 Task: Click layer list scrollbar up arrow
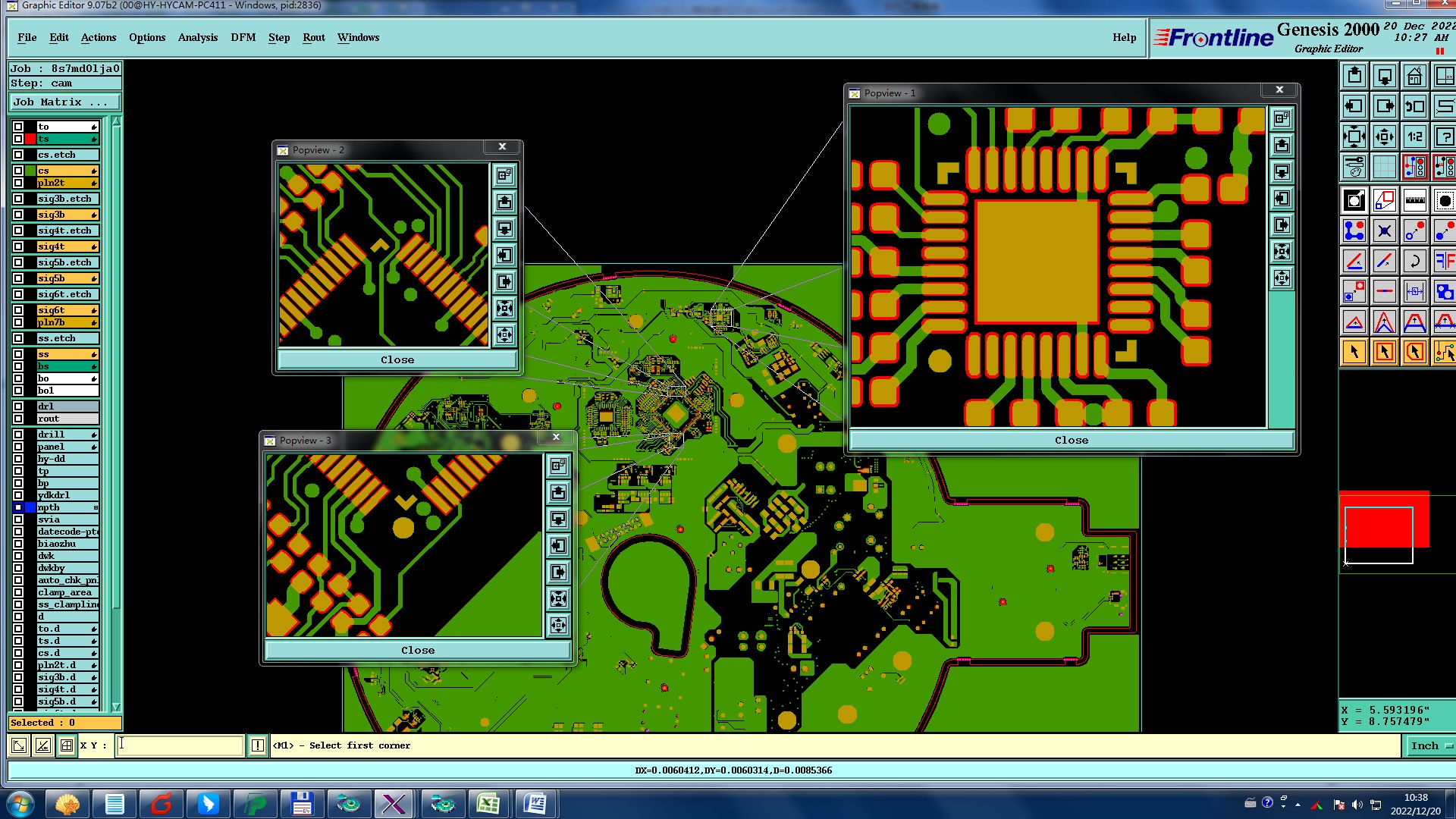tap(116, 121)
